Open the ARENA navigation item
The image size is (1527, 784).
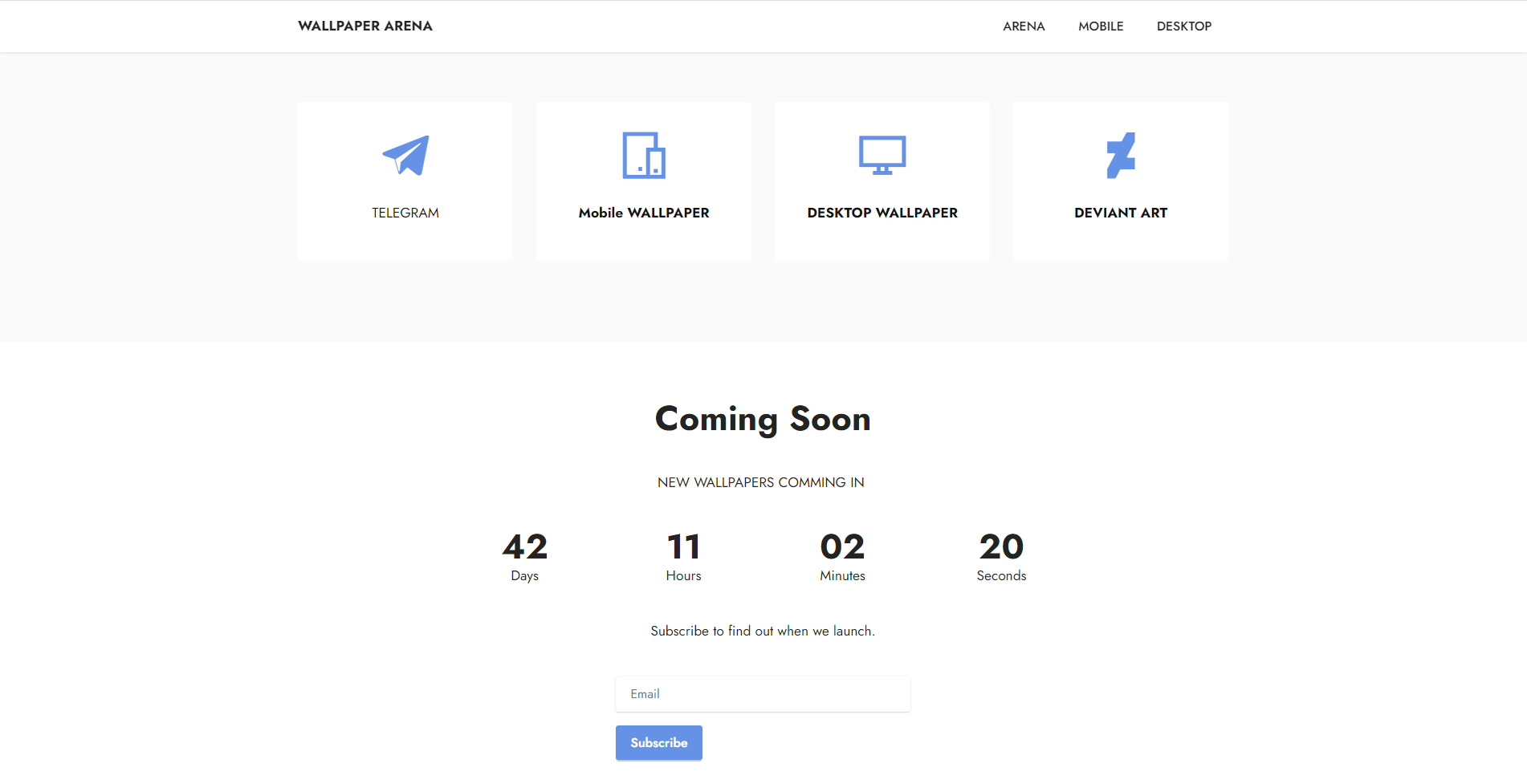click(1023, 26)
